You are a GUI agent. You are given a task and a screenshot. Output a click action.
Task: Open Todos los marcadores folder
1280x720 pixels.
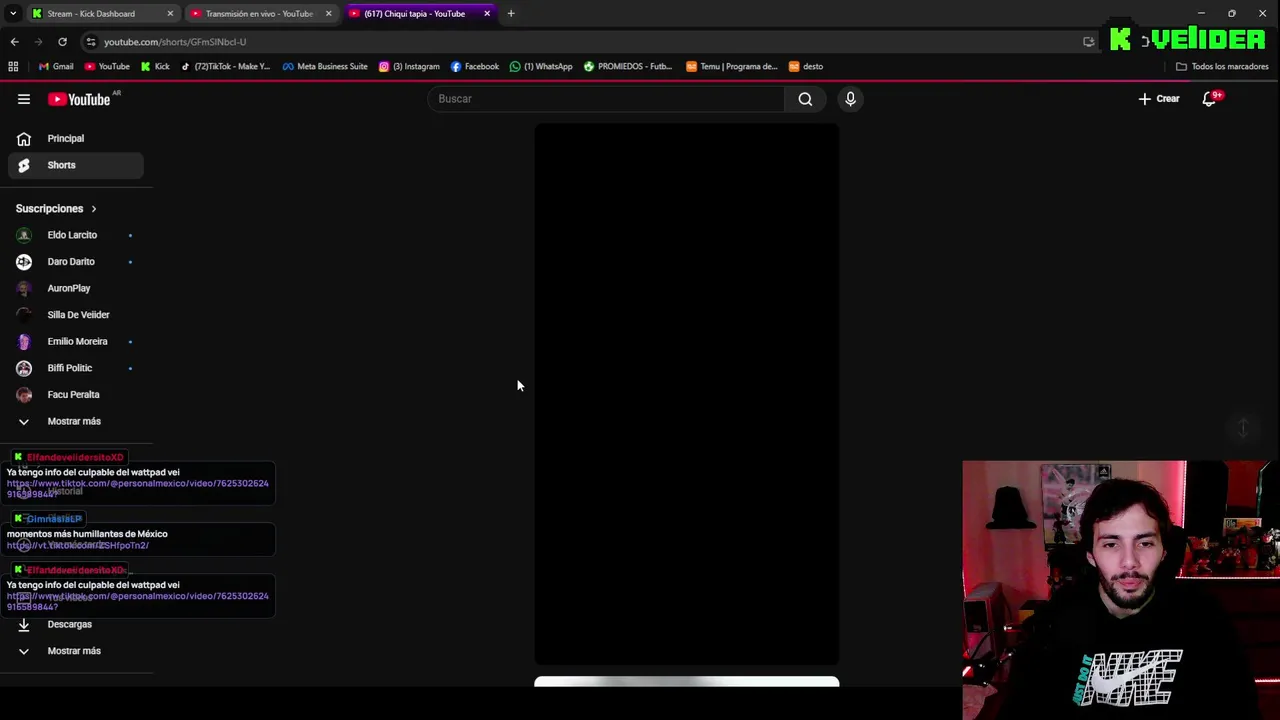pos(1222,67)
